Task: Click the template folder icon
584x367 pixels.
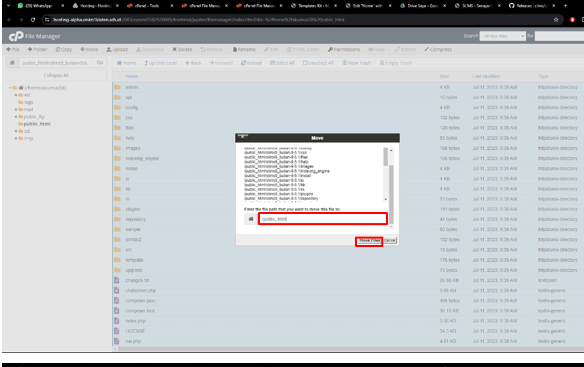Action: coord(117,260)
